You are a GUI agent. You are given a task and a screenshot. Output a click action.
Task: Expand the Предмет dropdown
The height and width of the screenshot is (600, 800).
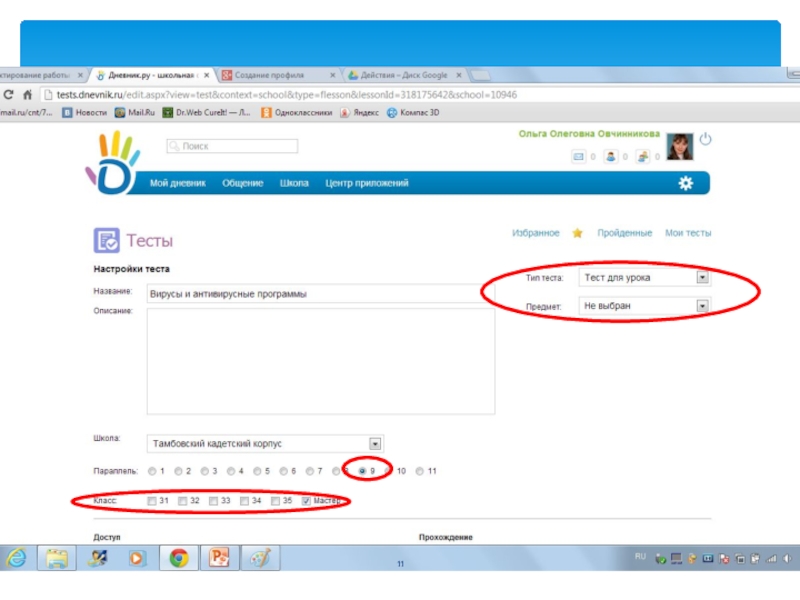(x=703, y=306)
